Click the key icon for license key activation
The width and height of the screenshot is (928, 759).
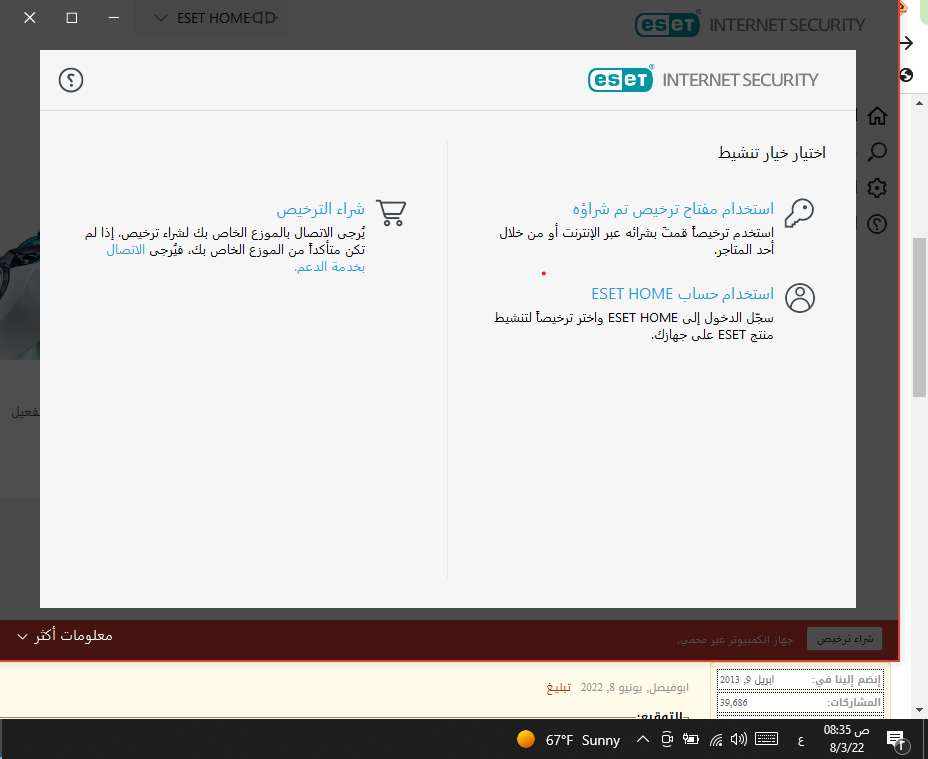800,213
